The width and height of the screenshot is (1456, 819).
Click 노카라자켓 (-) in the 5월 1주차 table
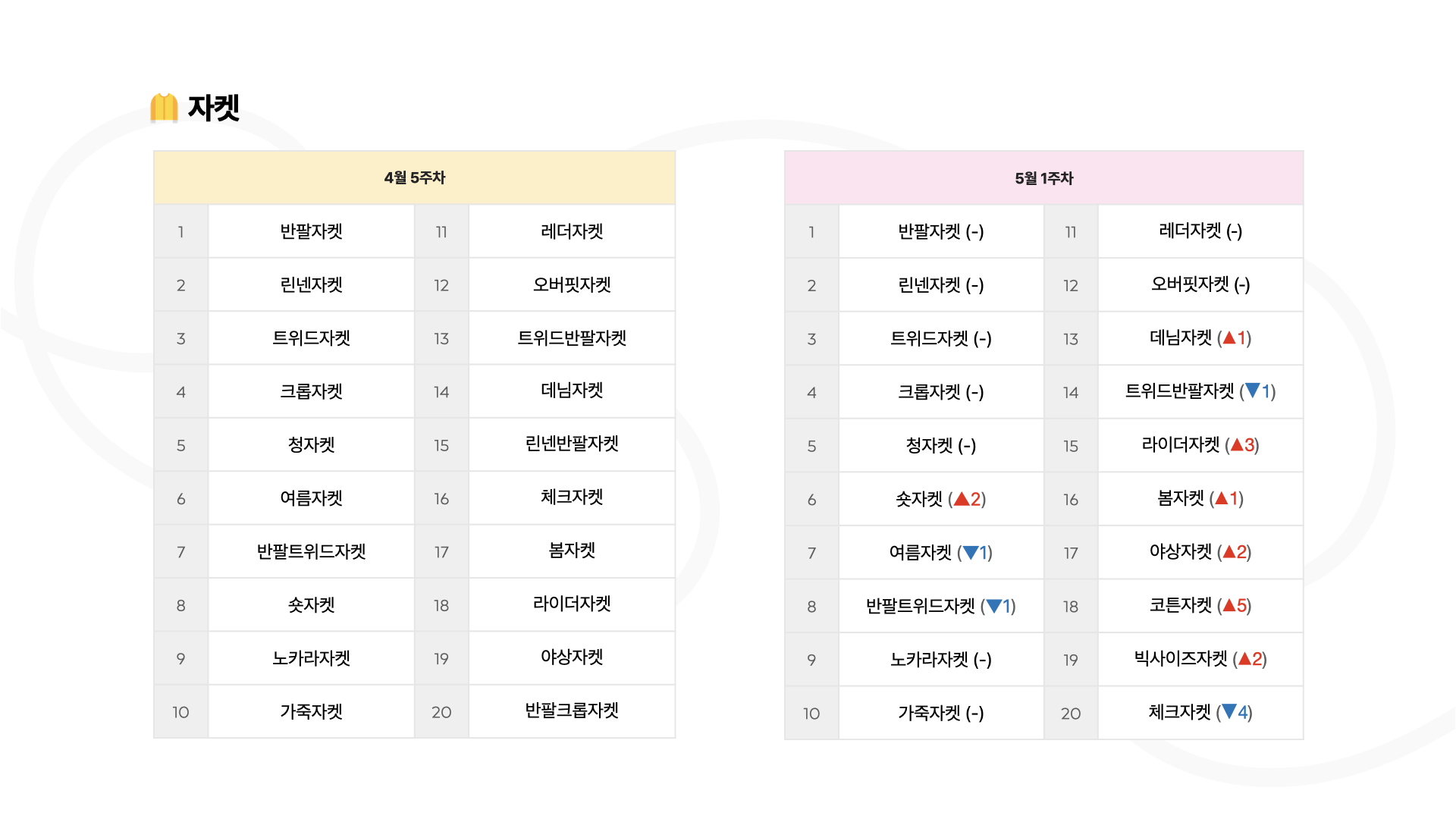(941, 660)
